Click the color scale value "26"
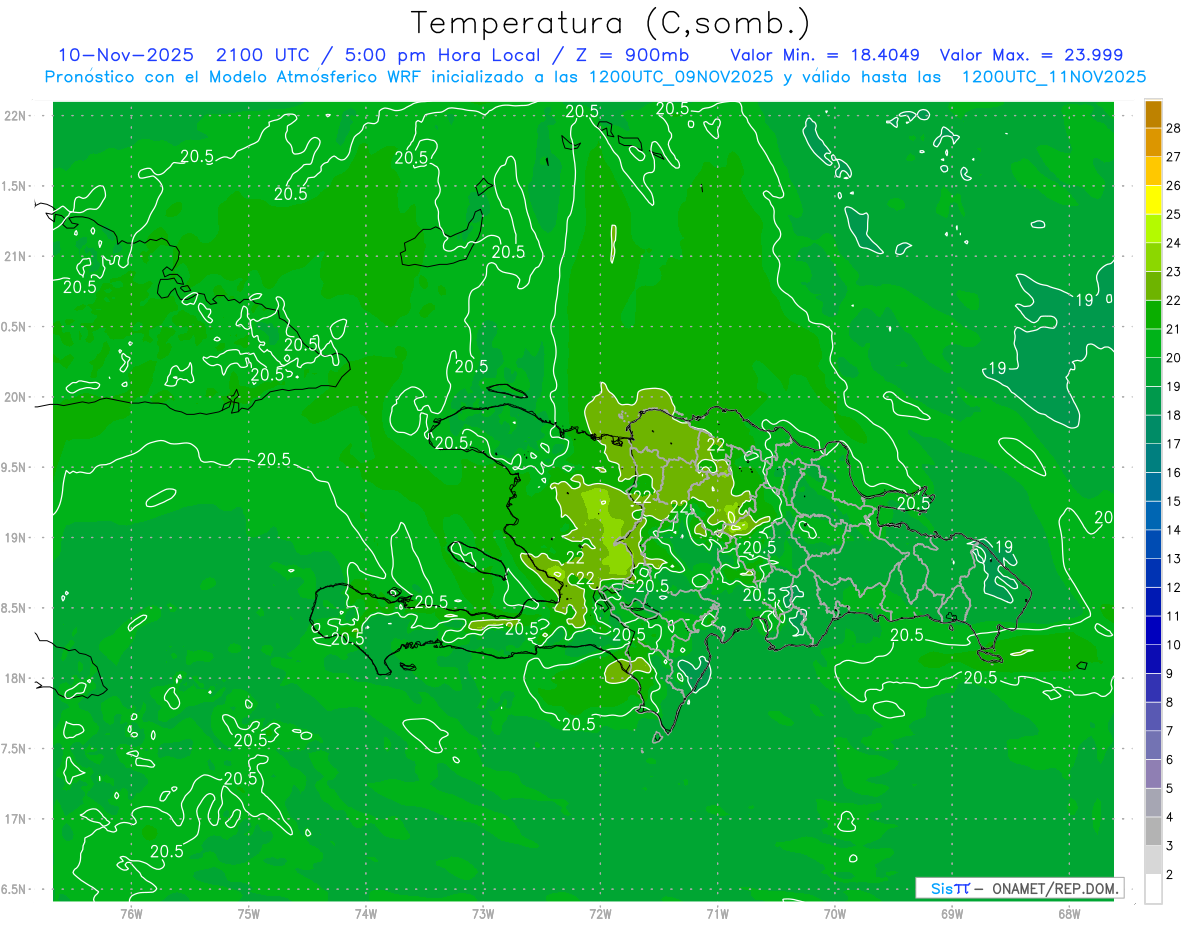The image size is (1200, 927). tap(1173, 185)
